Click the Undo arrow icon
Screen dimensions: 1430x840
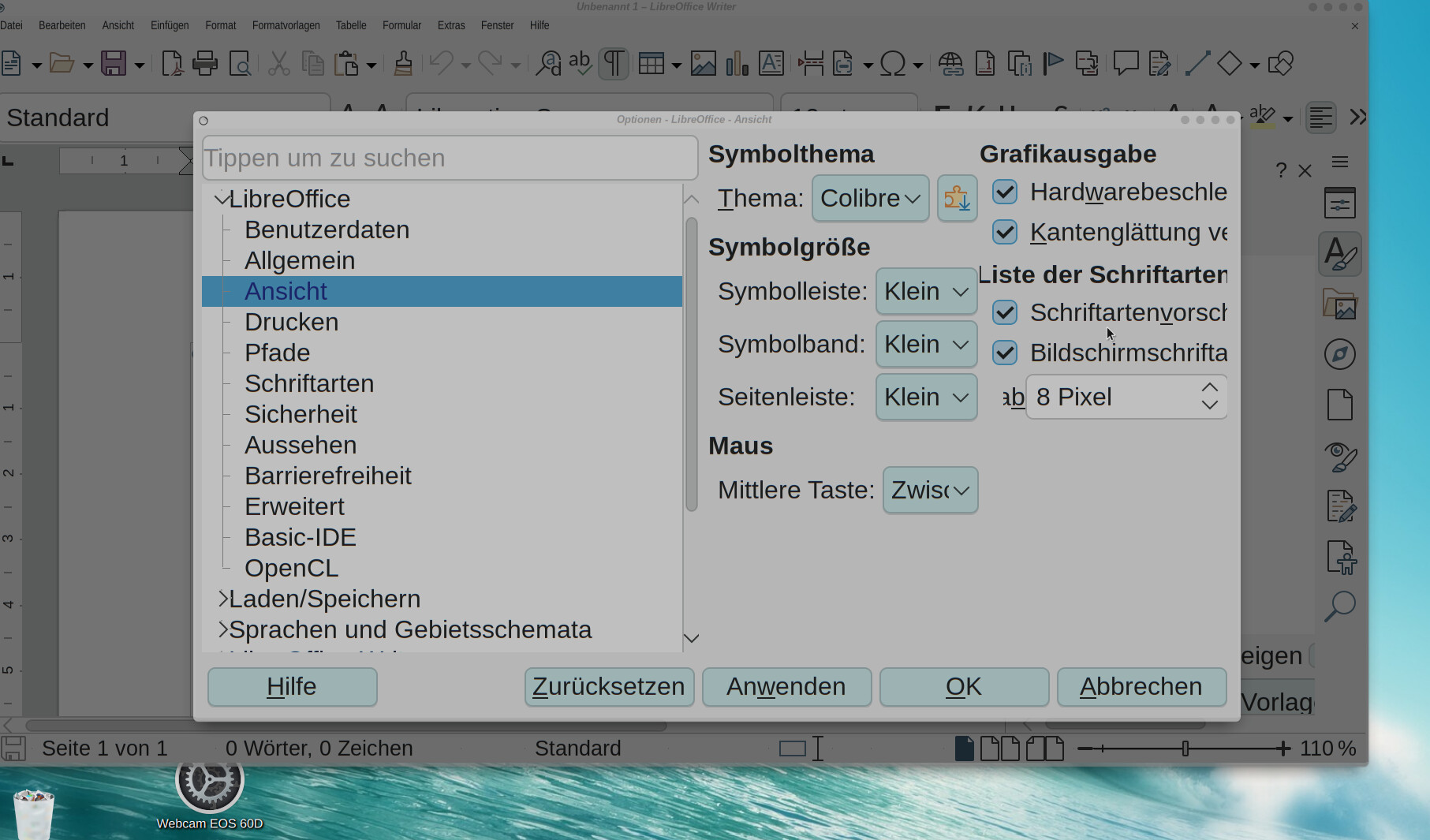coord(442,63)
